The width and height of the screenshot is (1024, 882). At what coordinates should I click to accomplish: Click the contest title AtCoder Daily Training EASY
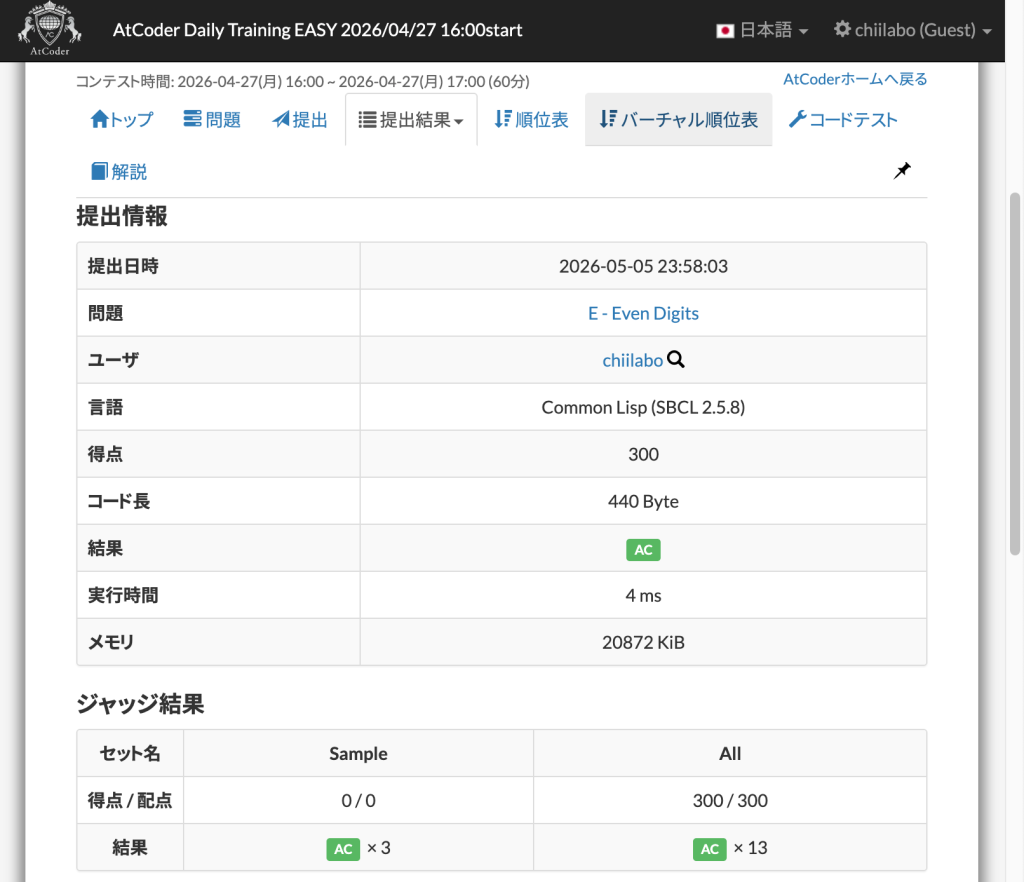point(317,30)
